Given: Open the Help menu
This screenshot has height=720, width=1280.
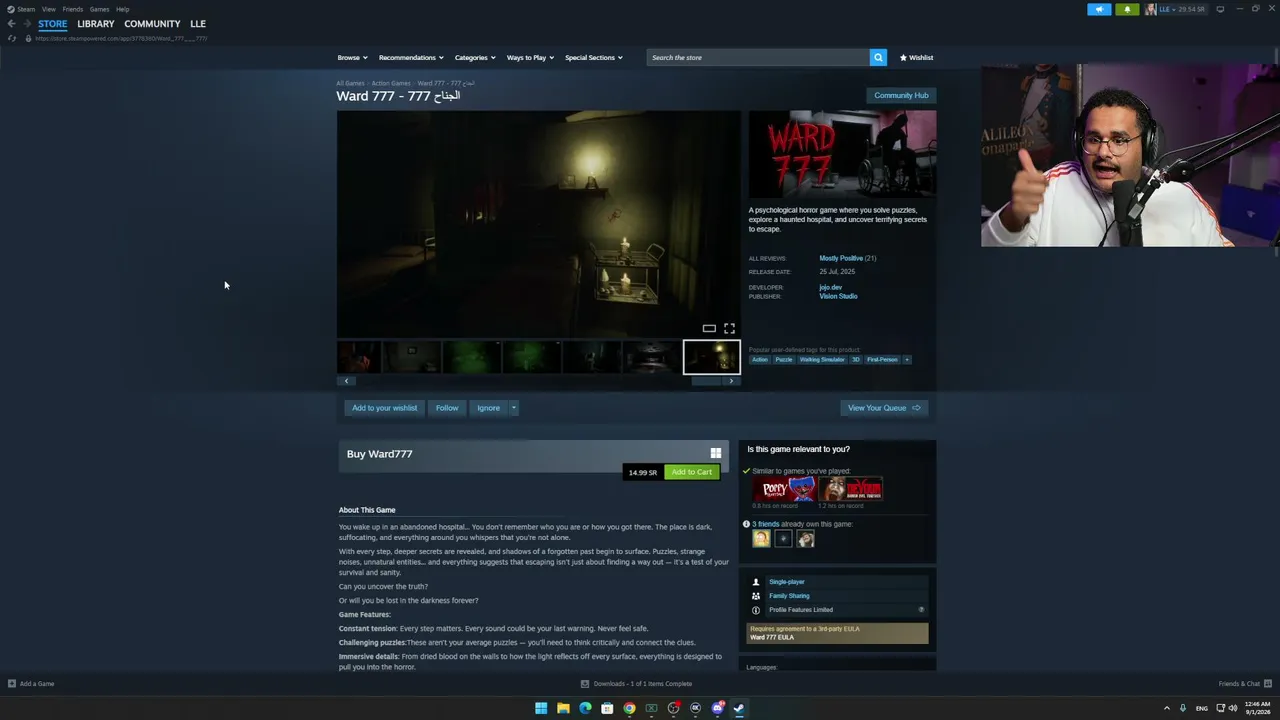Looking at the screenshot, I should (122, 9).
